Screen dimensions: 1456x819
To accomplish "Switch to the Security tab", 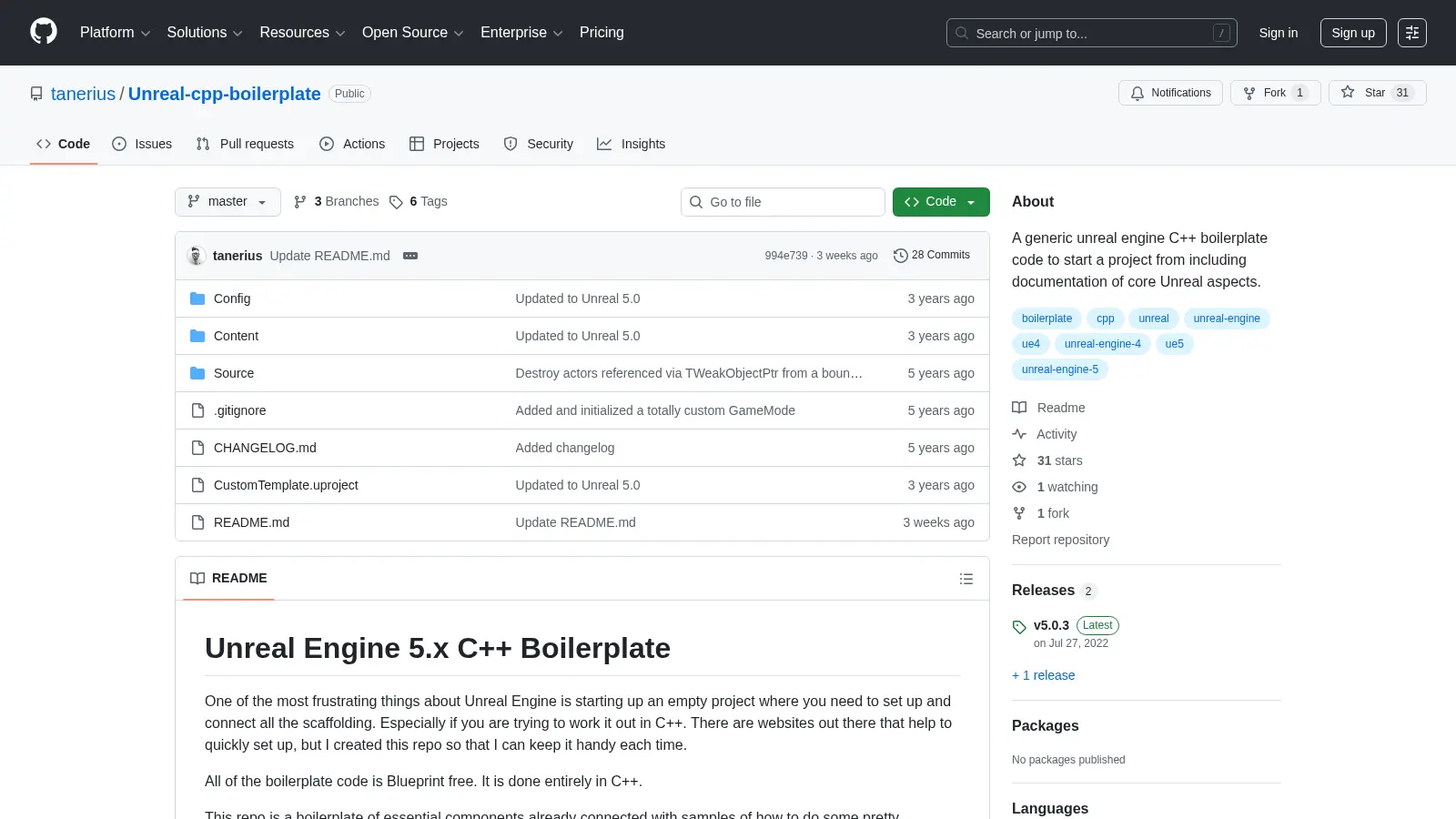I will pos(539,144).
